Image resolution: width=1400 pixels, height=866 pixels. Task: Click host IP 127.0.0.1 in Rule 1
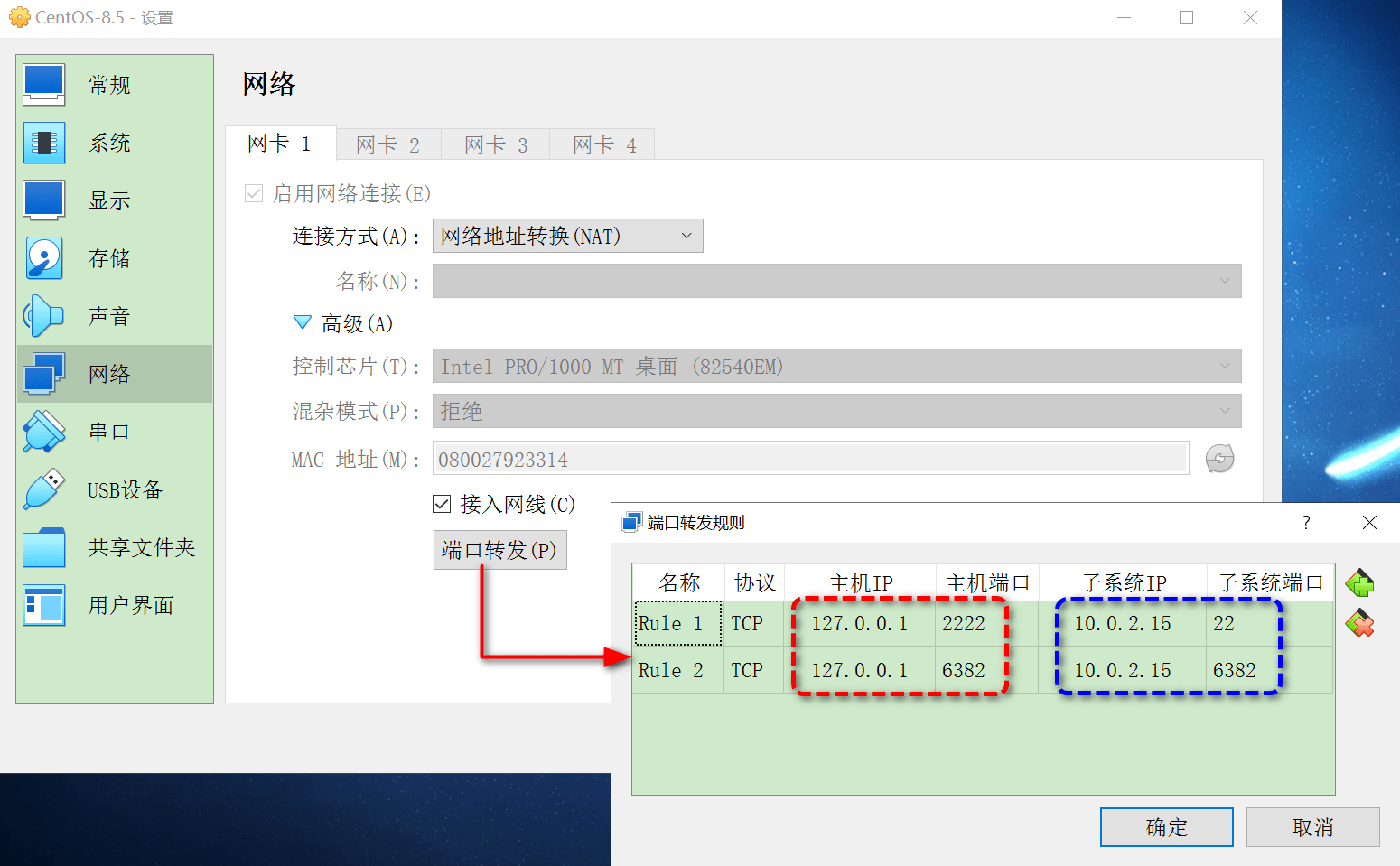point(860,623)
